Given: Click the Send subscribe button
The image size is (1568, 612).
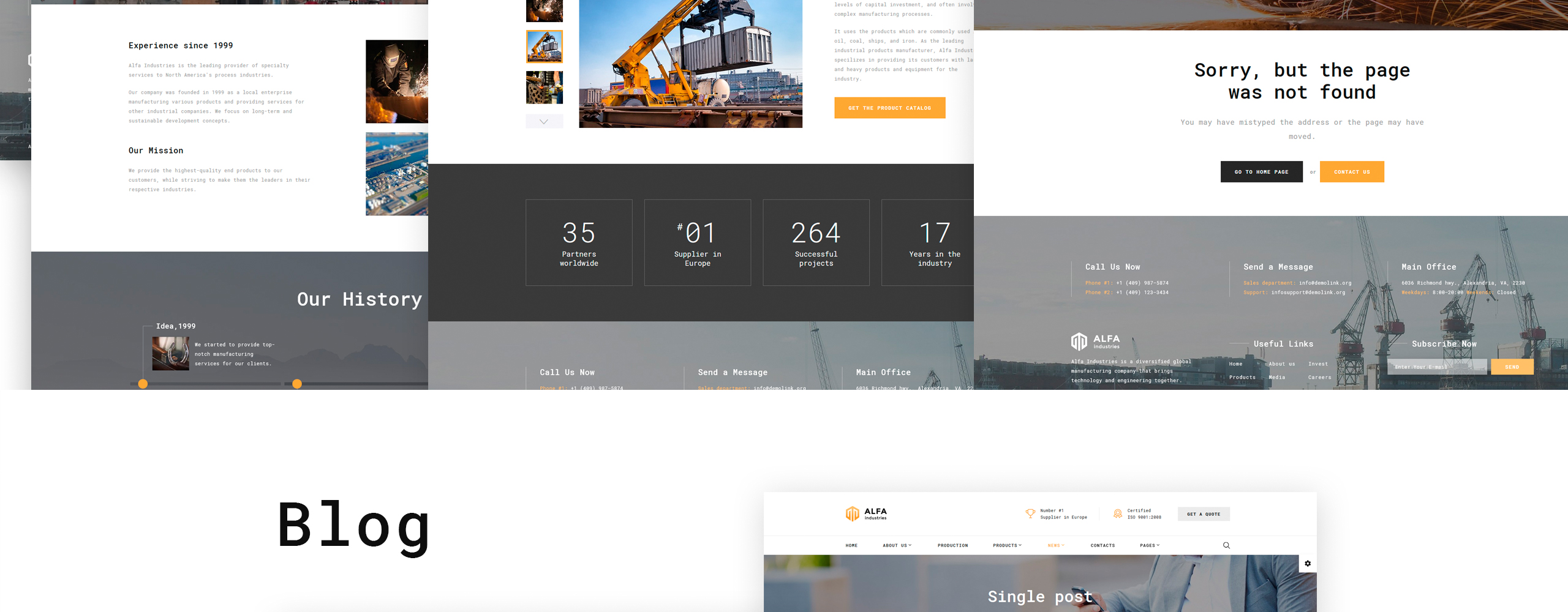Looking at the screenshot, I should coord(1512,367).
